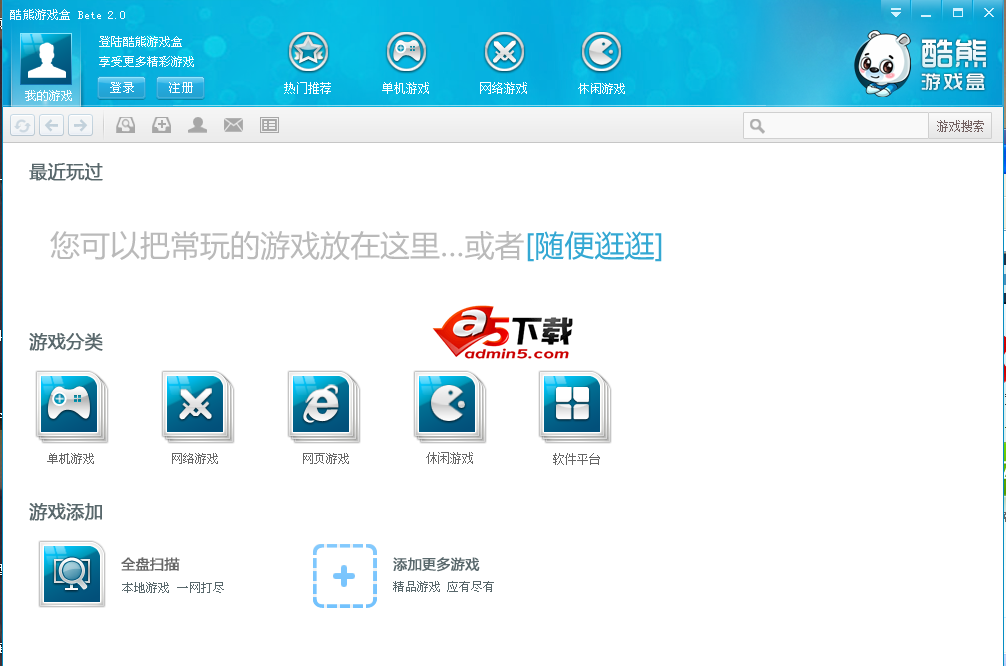Open the 我的游戏 avatar tab
Image resolution: width=1006 pixels, height=666 pixels.
[46, 69]
